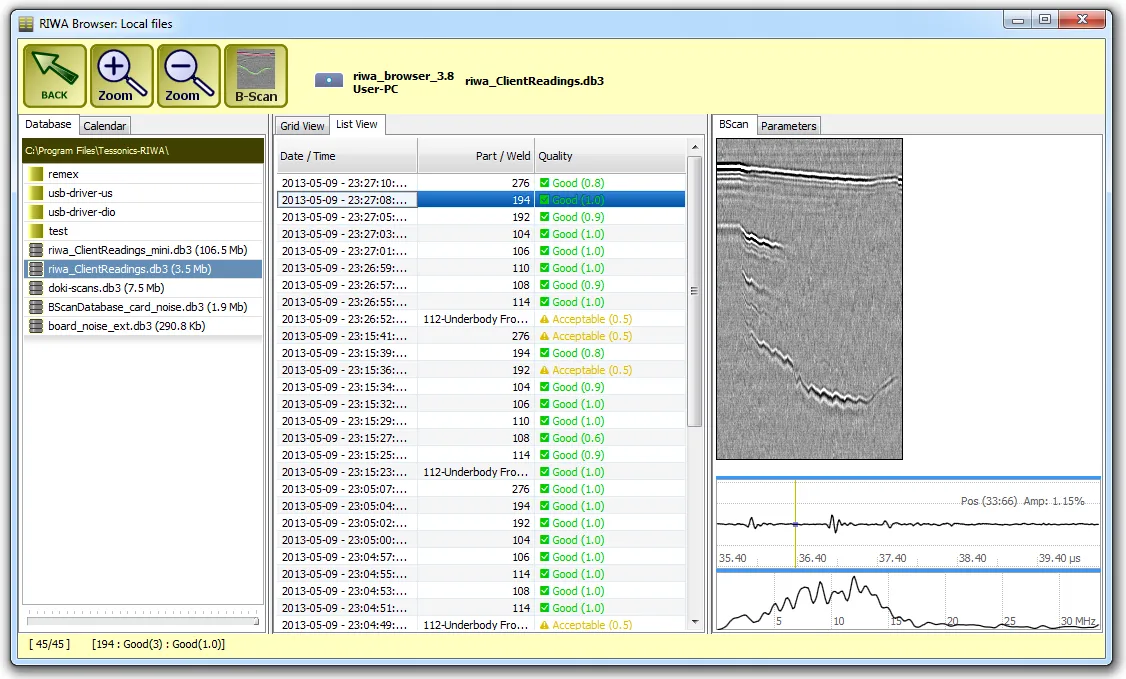Click the BACK arrow icon

pyautogui.click(x=53, y=75)
